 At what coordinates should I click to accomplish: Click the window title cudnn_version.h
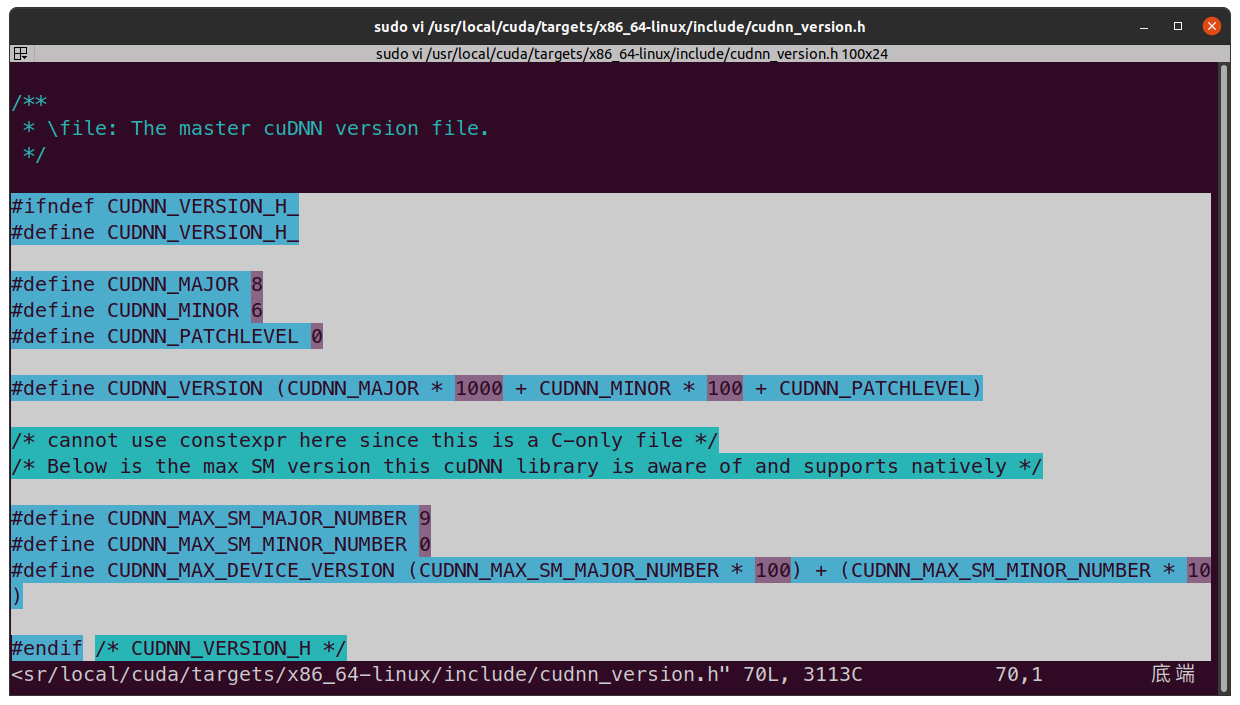click(x=620, y=27)
